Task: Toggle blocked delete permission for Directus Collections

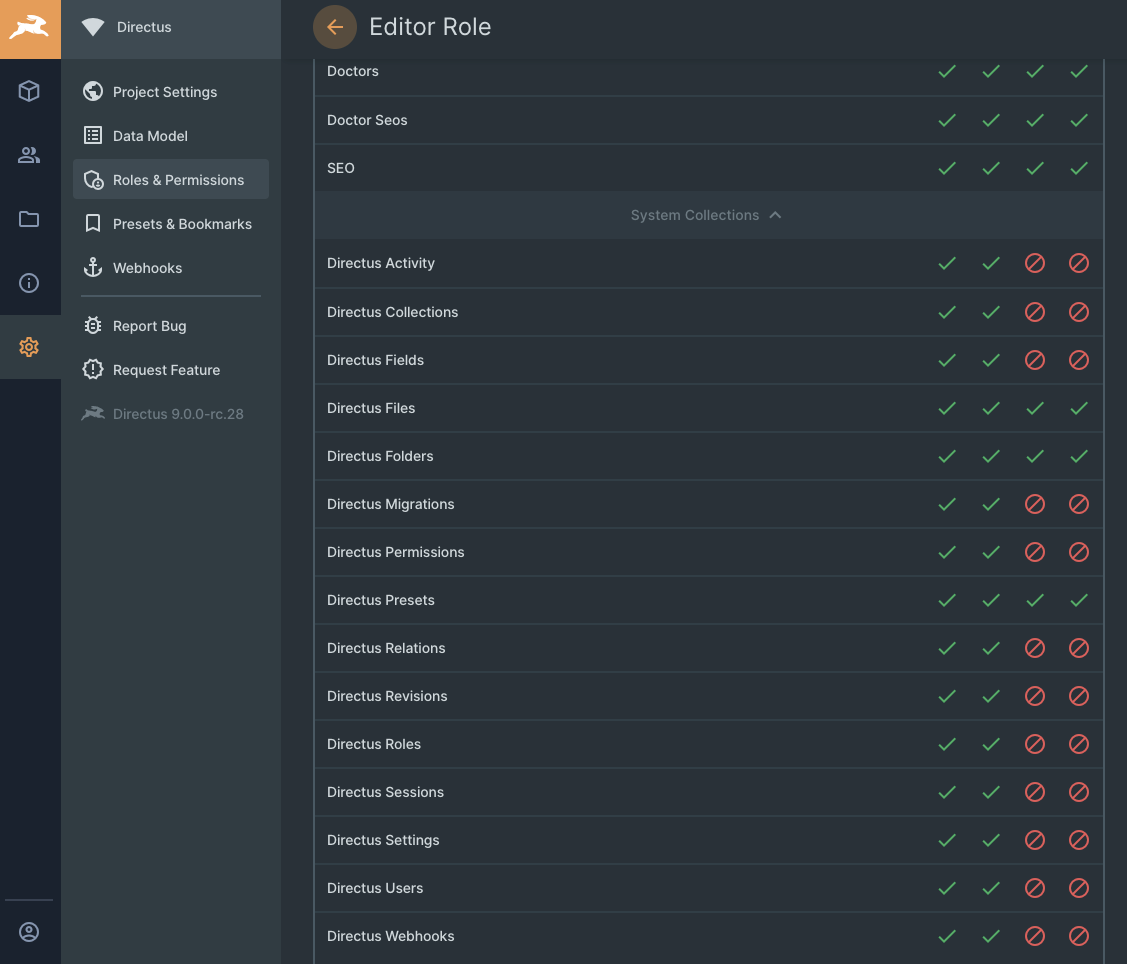Action: click(1079, 312)
